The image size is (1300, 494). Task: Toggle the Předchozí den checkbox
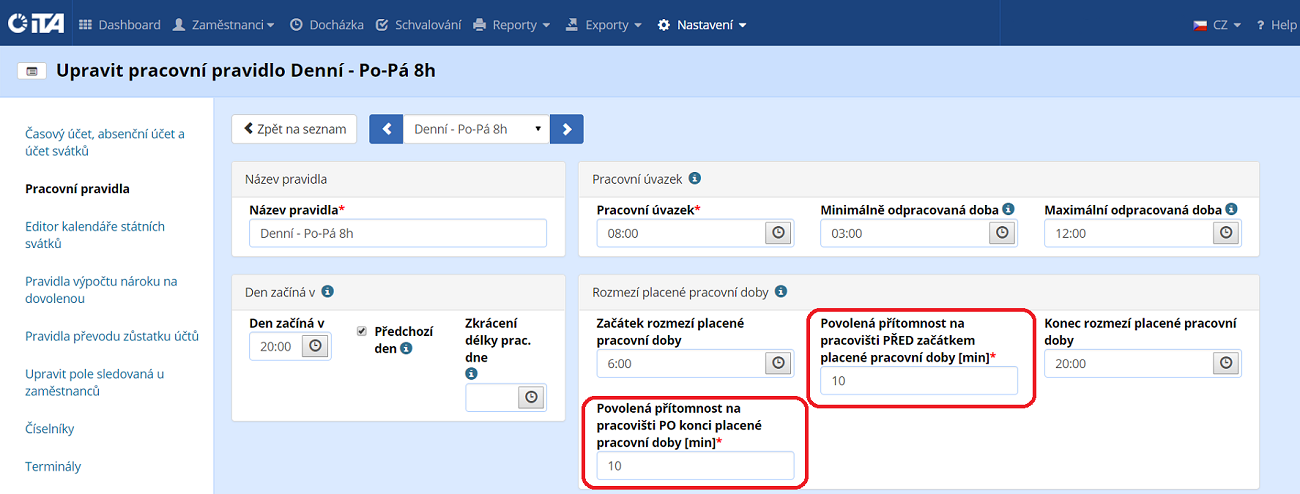(362, 330)
